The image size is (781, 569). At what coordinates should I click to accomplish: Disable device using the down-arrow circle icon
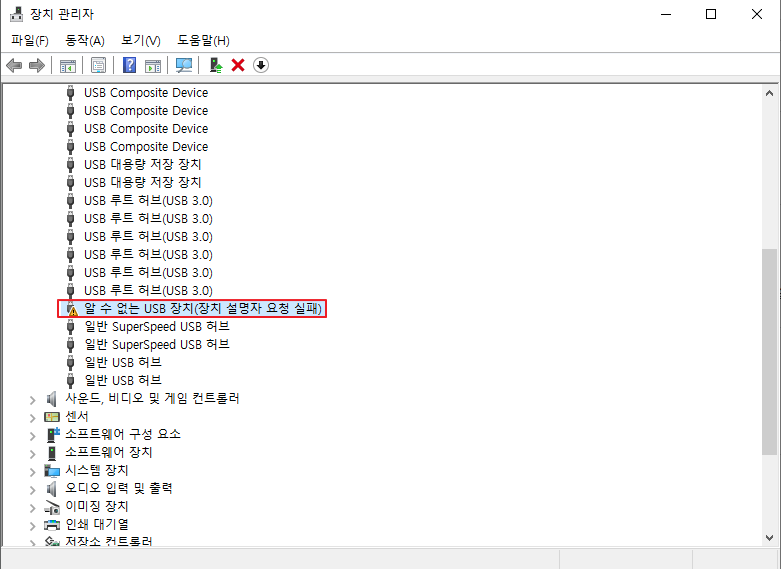[x=261, y=65]
